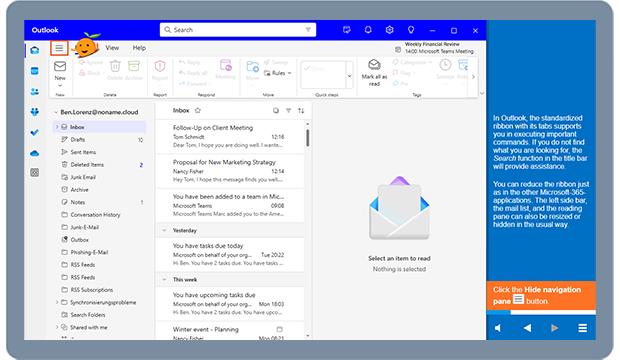Go to previous tutorial step with back arrow
Screen dimensions: 620x360
(x=527, y=328)
